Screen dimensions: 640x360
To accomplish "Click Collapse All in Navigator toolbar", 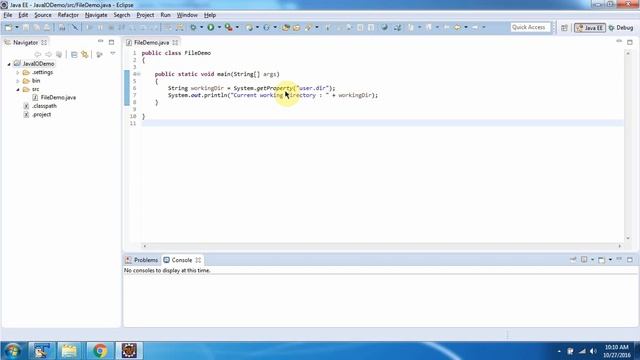I will (x=74, y=54).
